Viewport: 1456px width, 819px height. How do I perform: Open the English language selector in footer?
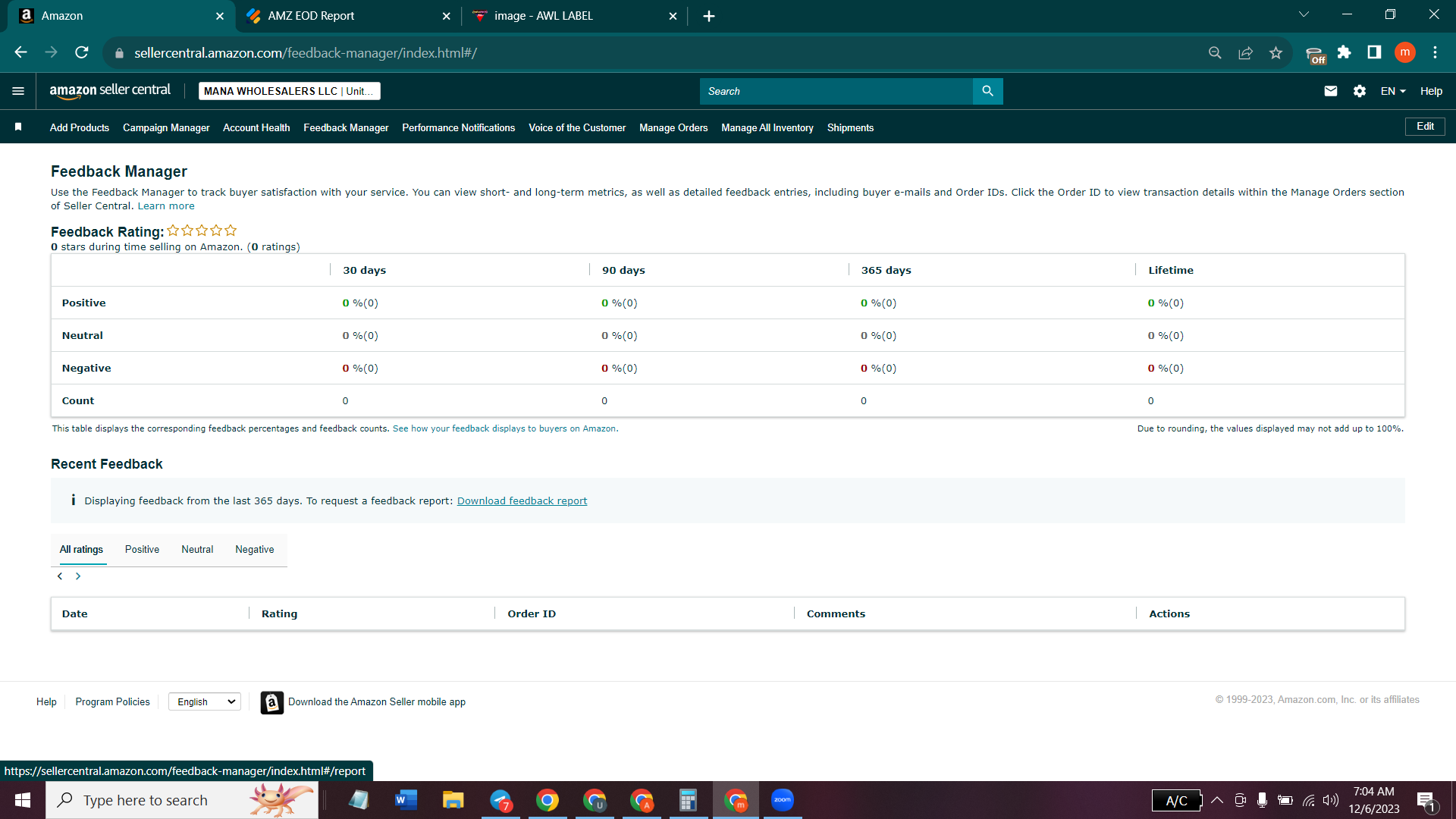pyautogui.click(x=205, y=702)
